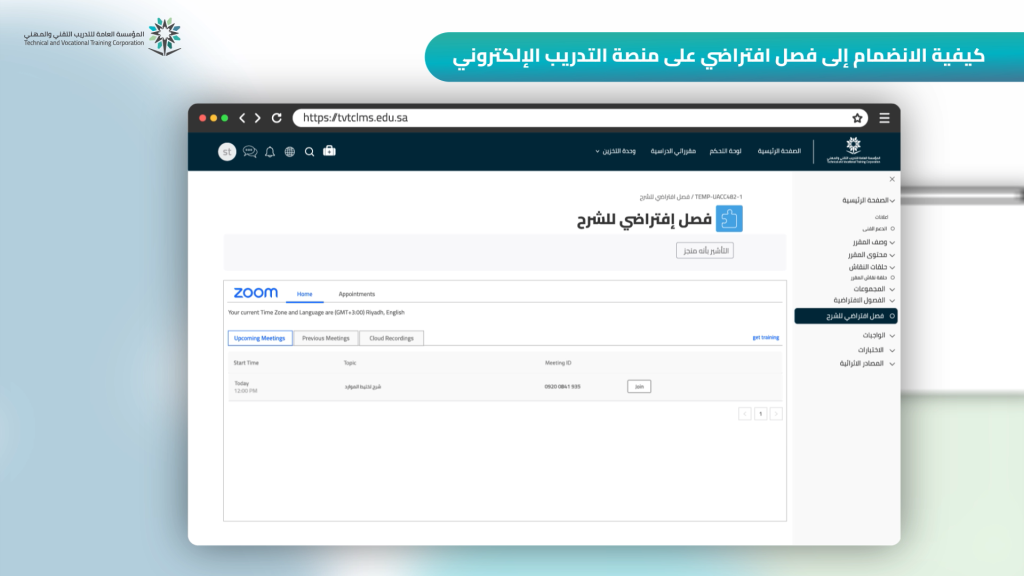Switch to the Zoom Appointments tab
1024x576 pixels.
[x=357, y=294]
